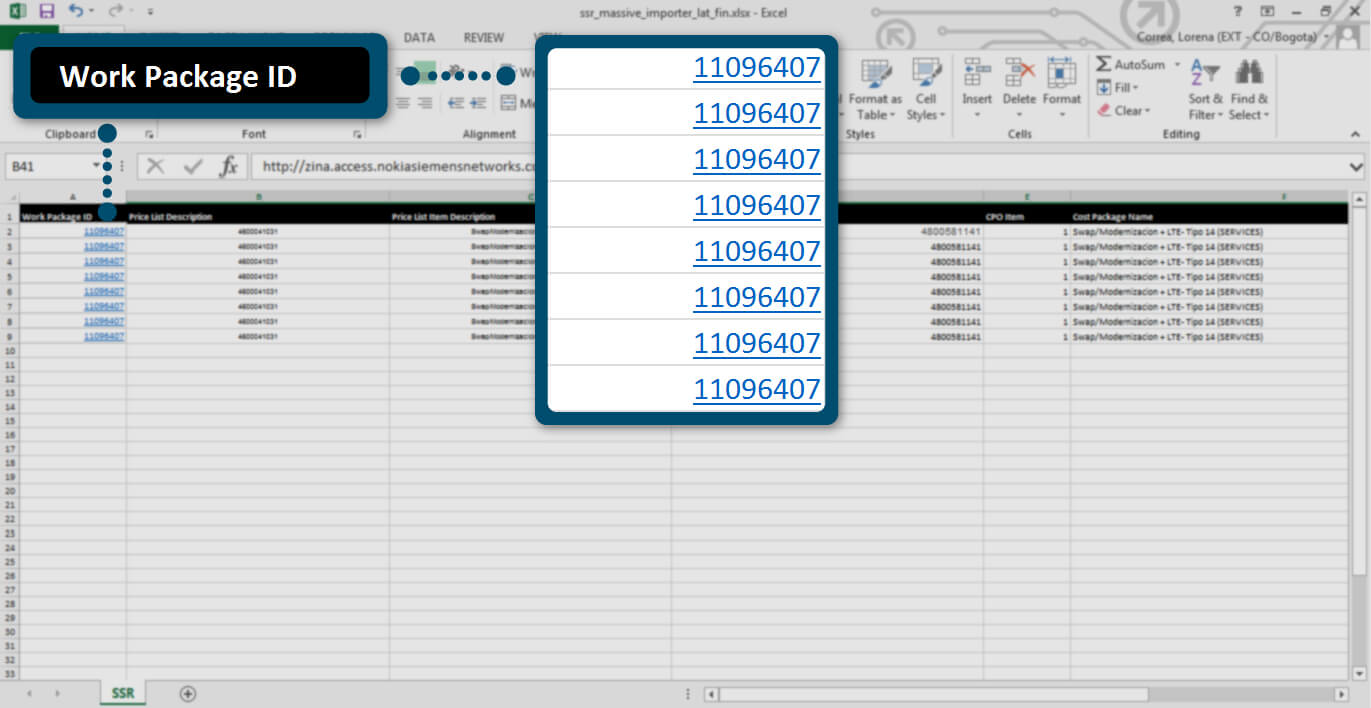Image resolution: width=1371 pixels, height=708 pixels.
Task: Click the Delete cells icon
Action: 1019,74
